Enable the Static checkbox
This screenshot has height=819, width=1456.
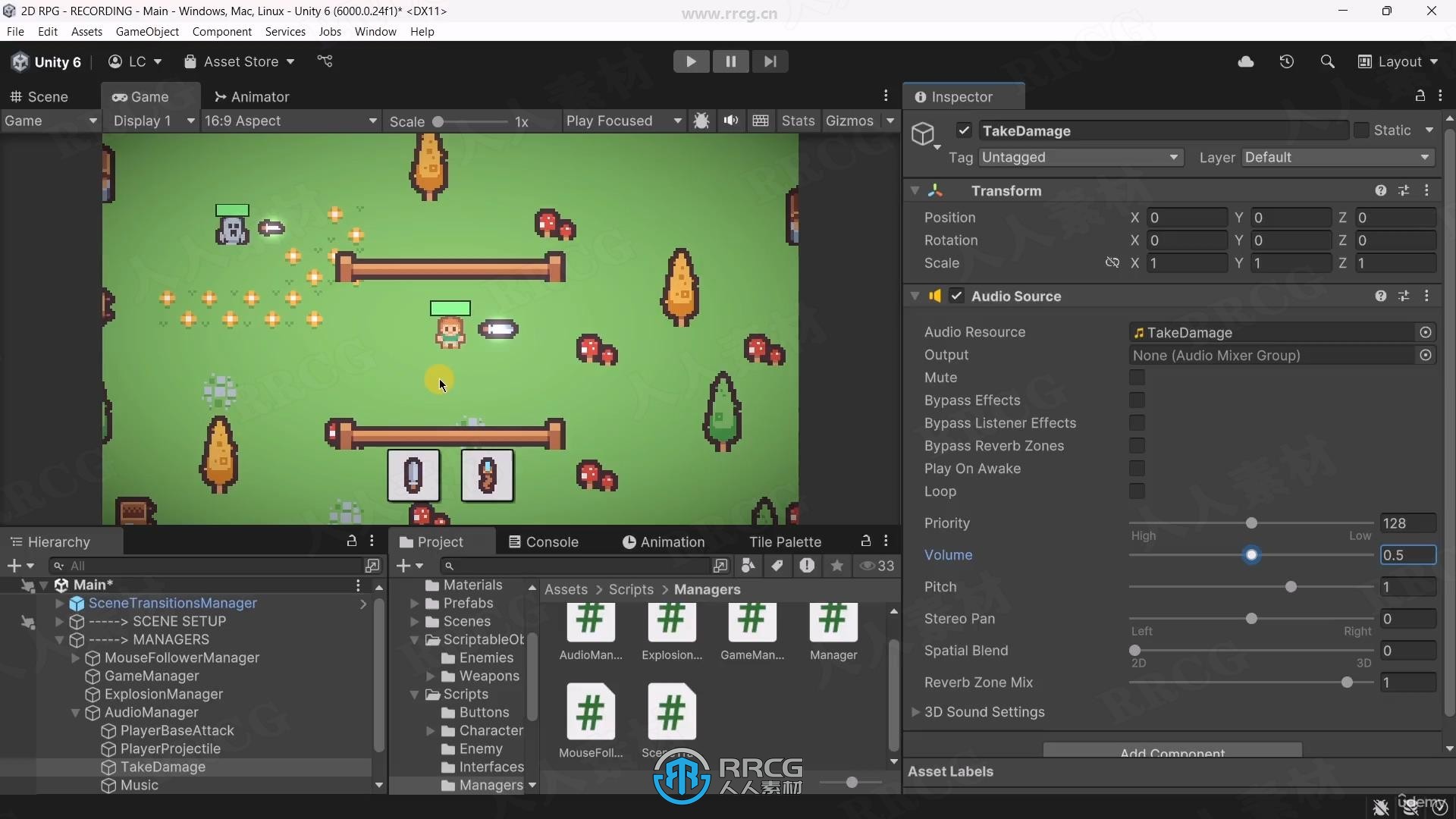pyautogui.click(x=1361, y=130)
